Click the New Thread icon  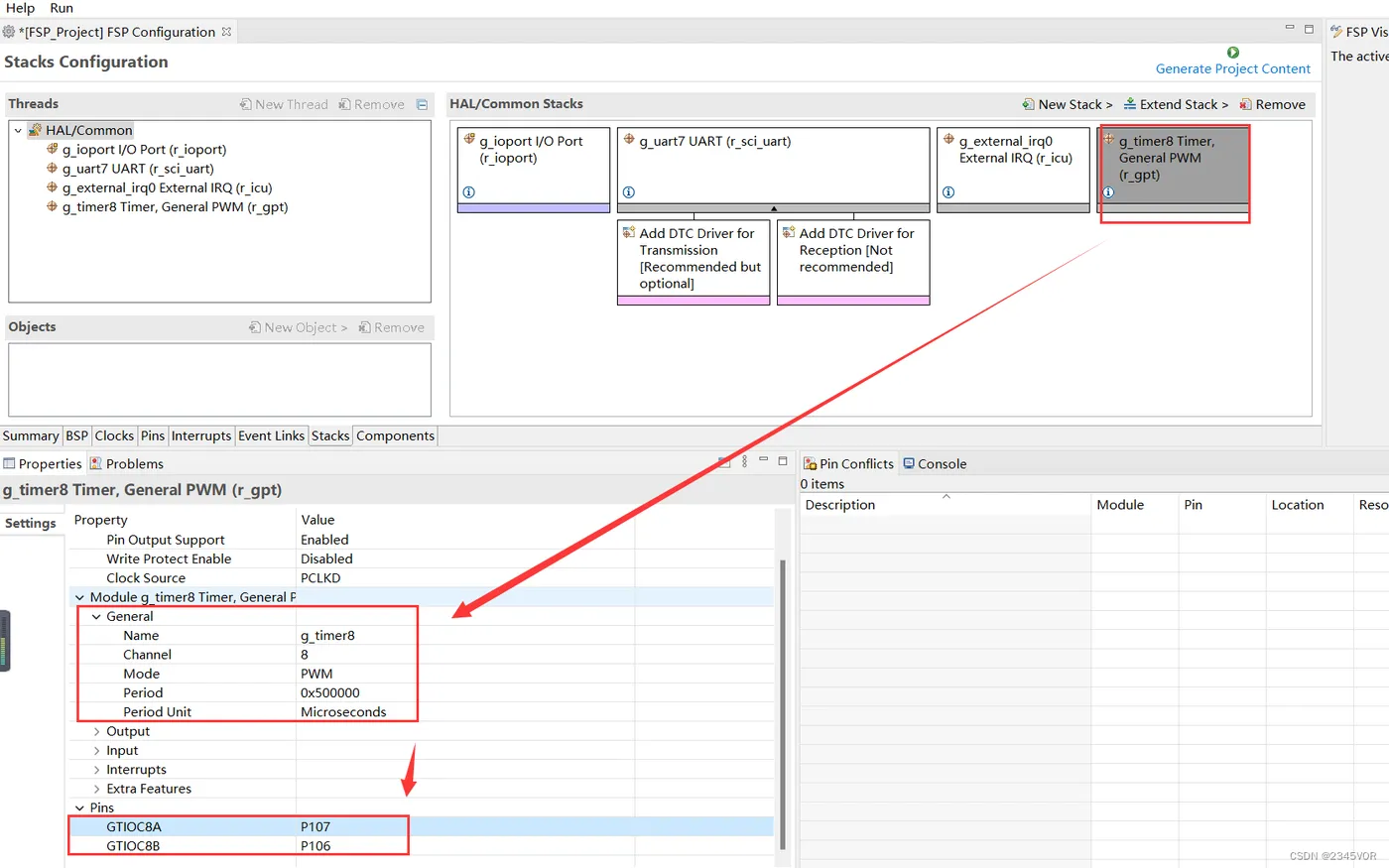245,104
